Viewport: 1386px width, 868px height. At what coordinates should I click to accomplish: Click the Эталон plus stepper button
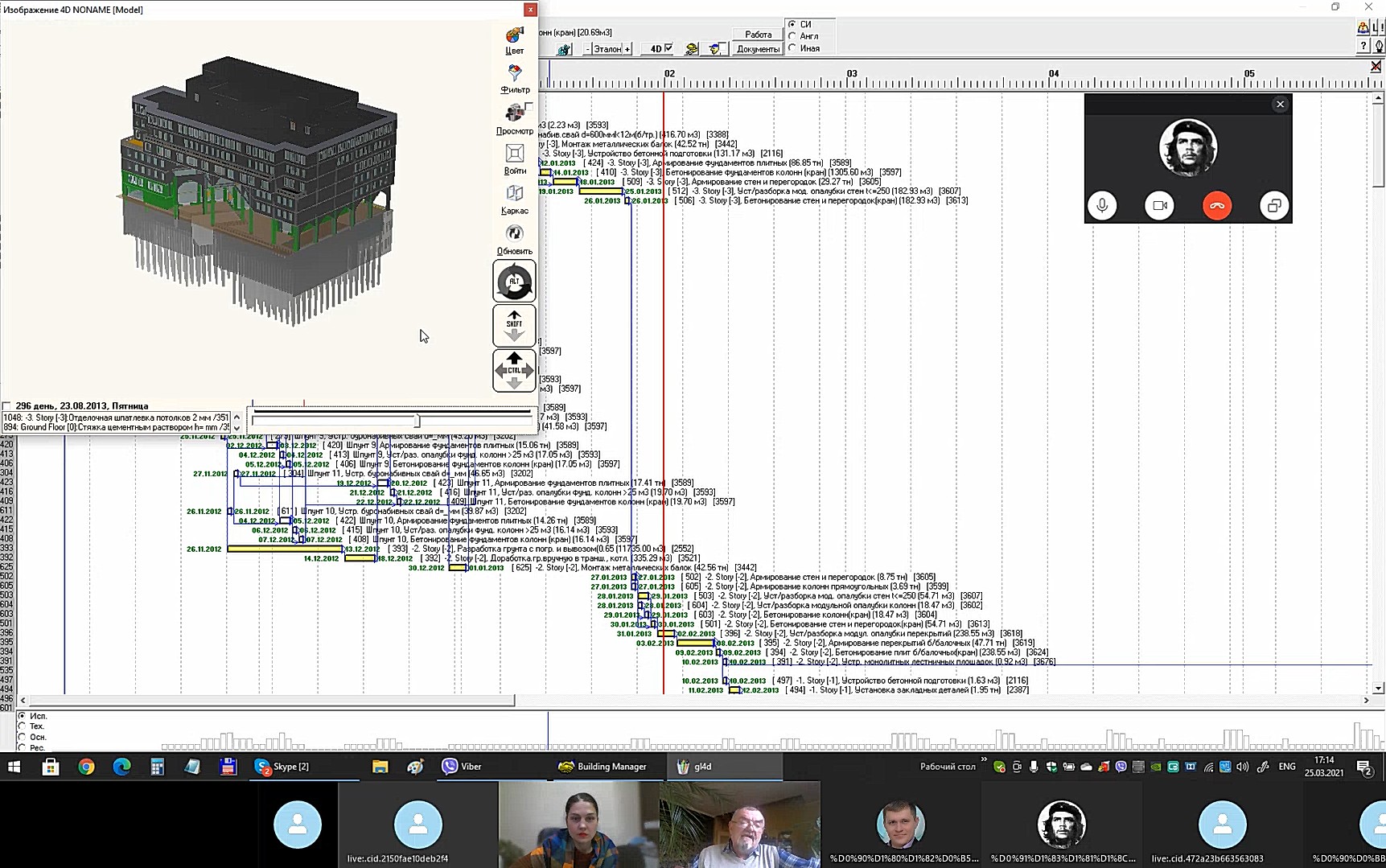tap(627, 49)
